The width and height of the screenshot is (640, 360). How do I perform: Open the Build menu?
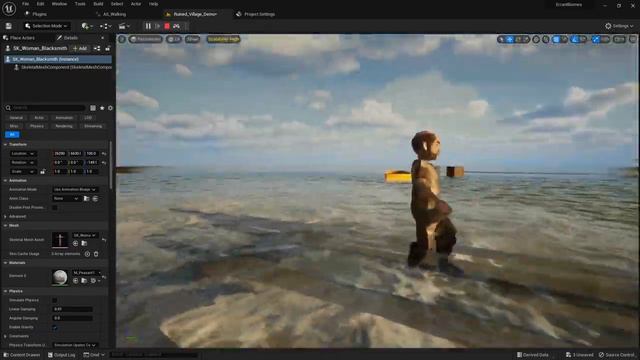98,4
